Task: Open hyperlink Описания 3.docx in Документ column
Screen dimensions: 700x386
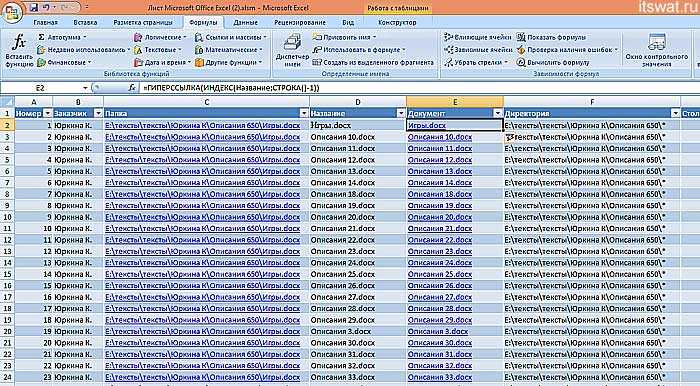Action: [438, 331]
